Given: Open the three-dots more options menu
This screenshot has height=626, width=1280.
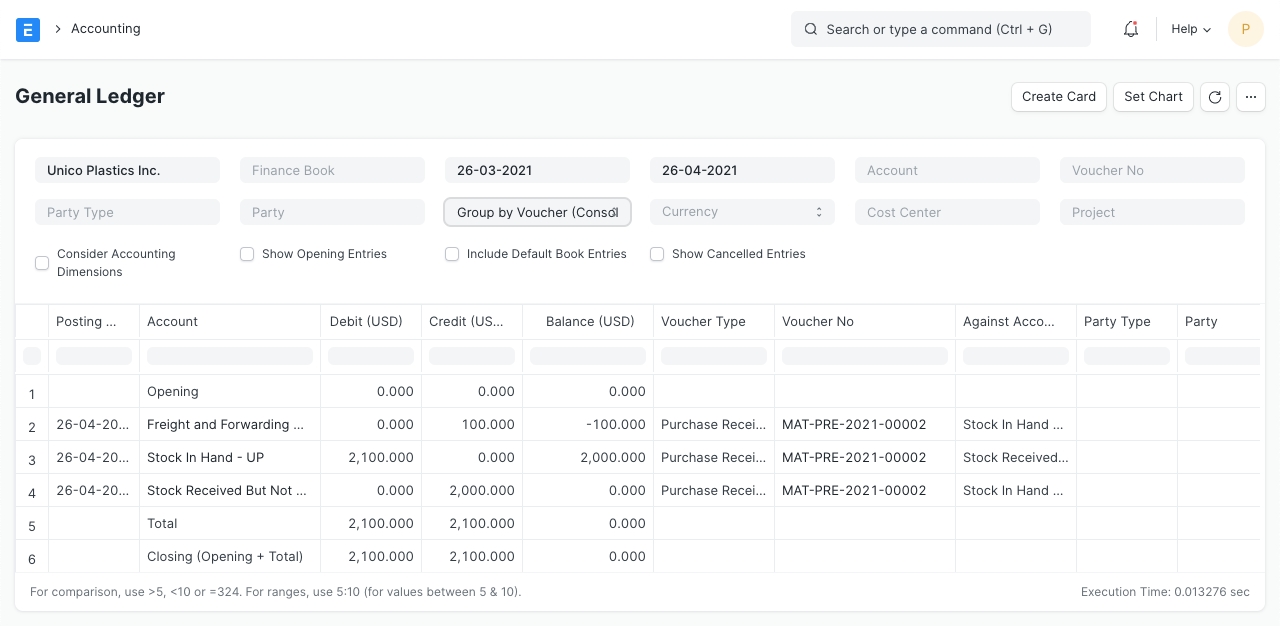Looking at the screenshot, I should coord(1251,97).
